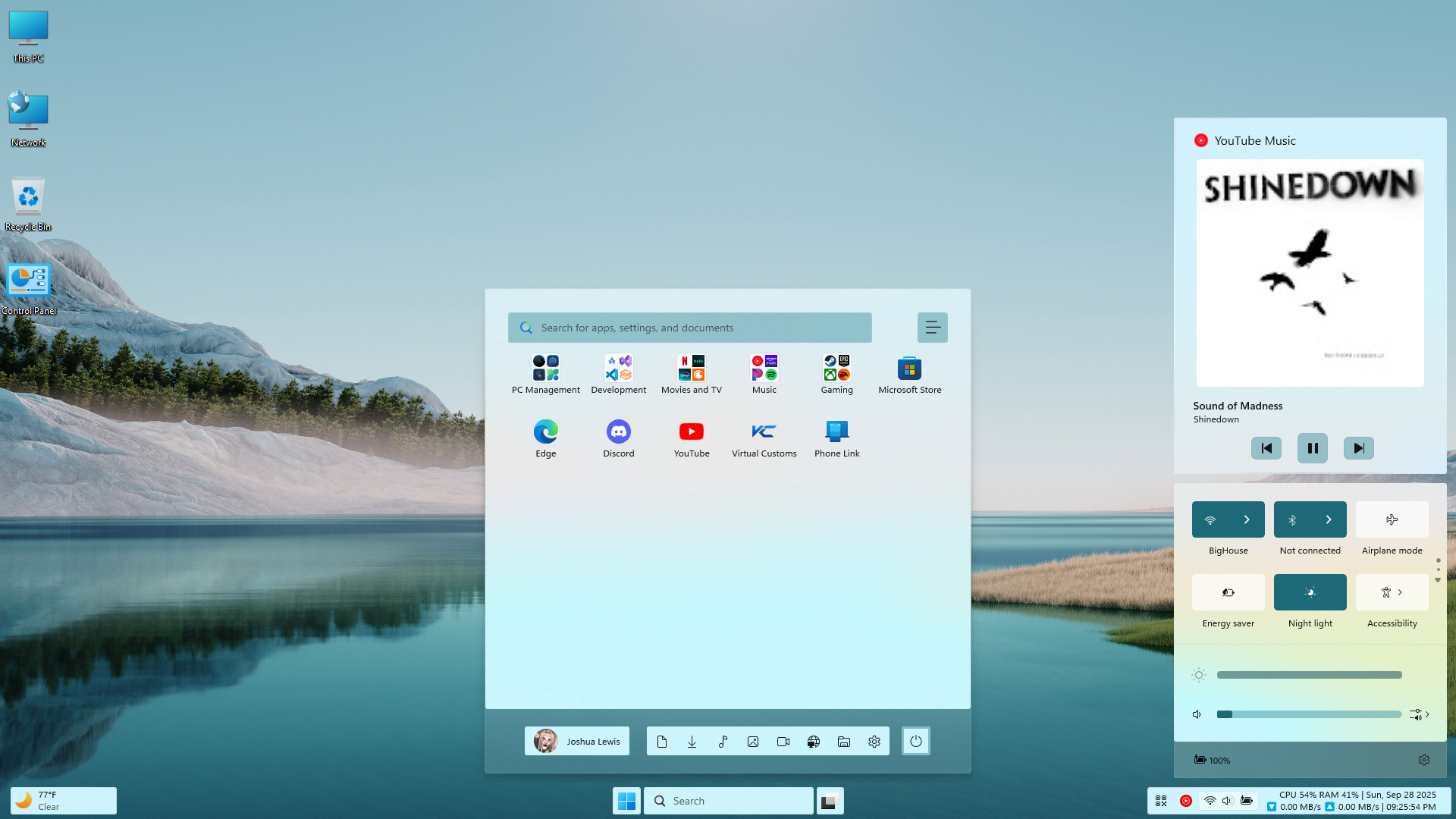Image resolution: width=1456 pixels, height=819 pixels.
Task: Click the YouTube Music media header
Action: [x=1245, y=140]
